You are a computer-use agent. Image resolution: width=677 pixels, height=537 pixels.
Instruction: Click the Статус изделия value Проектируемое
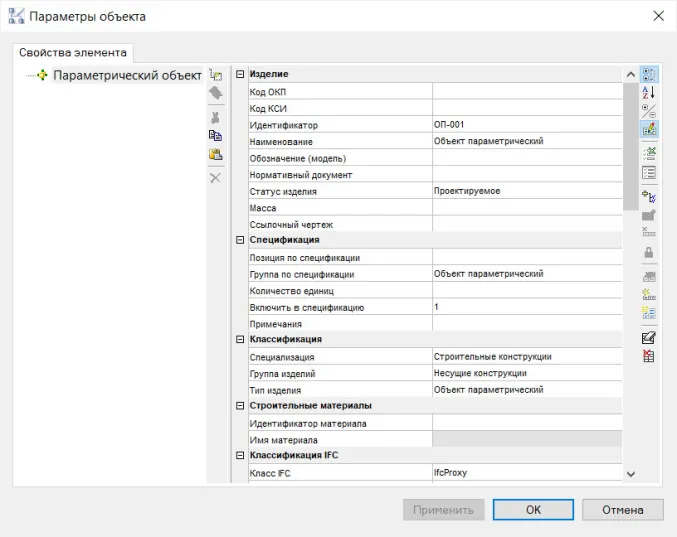tap(526, 191)
